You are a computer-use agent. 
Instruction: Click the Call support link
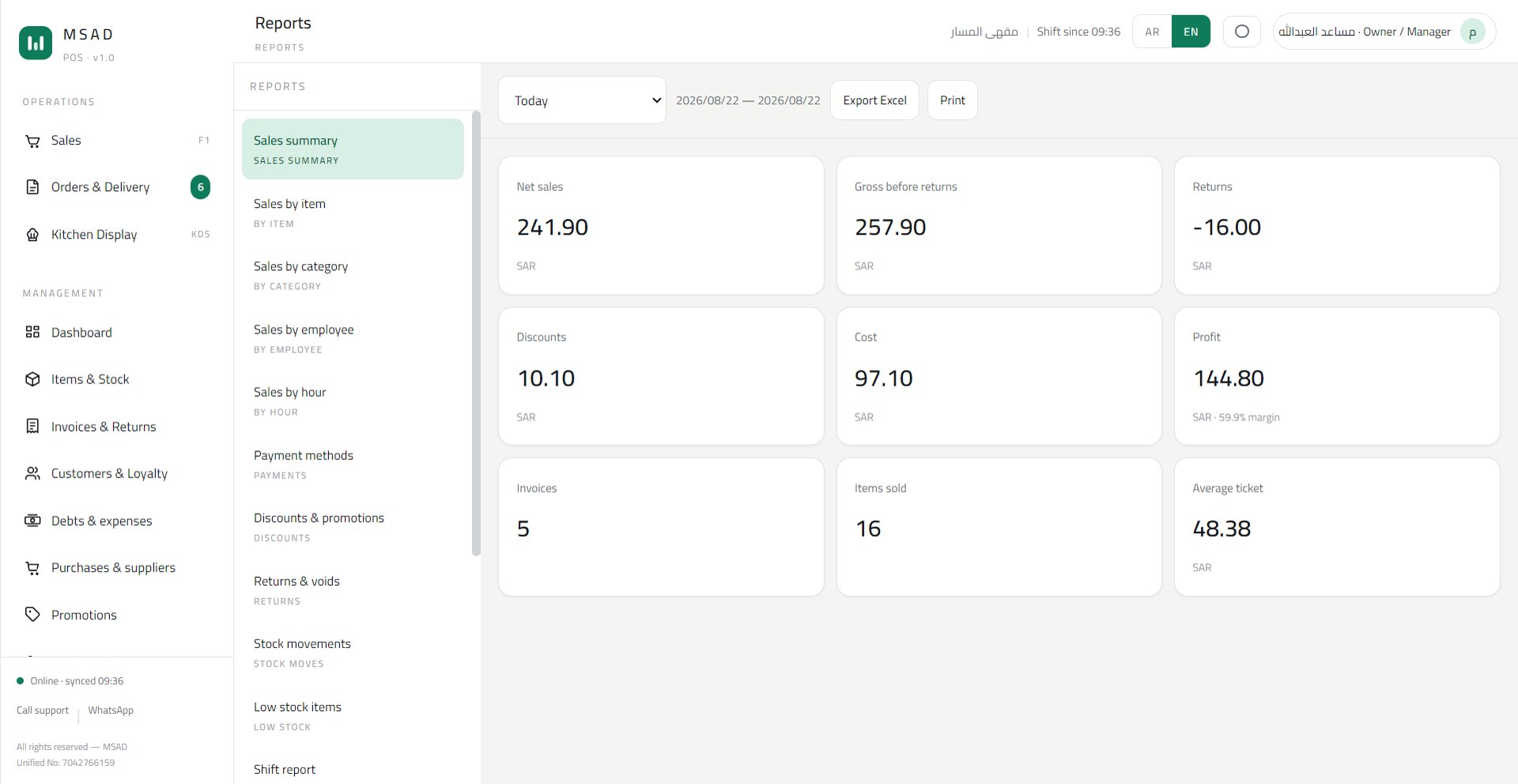point(43,710)
